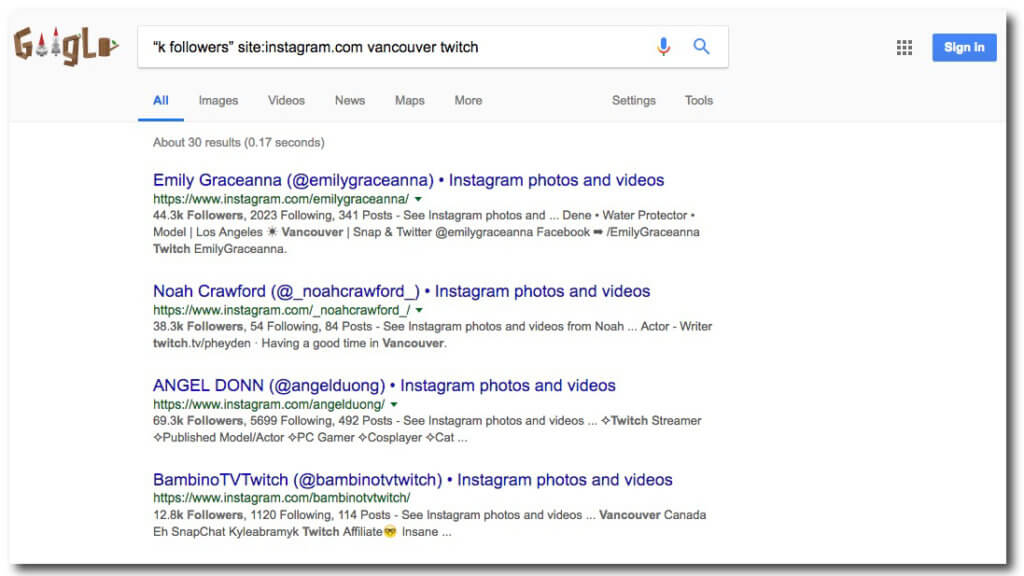Open Emily Graceanna's Instagram result
1024x576 pixels.
point(407,180)
